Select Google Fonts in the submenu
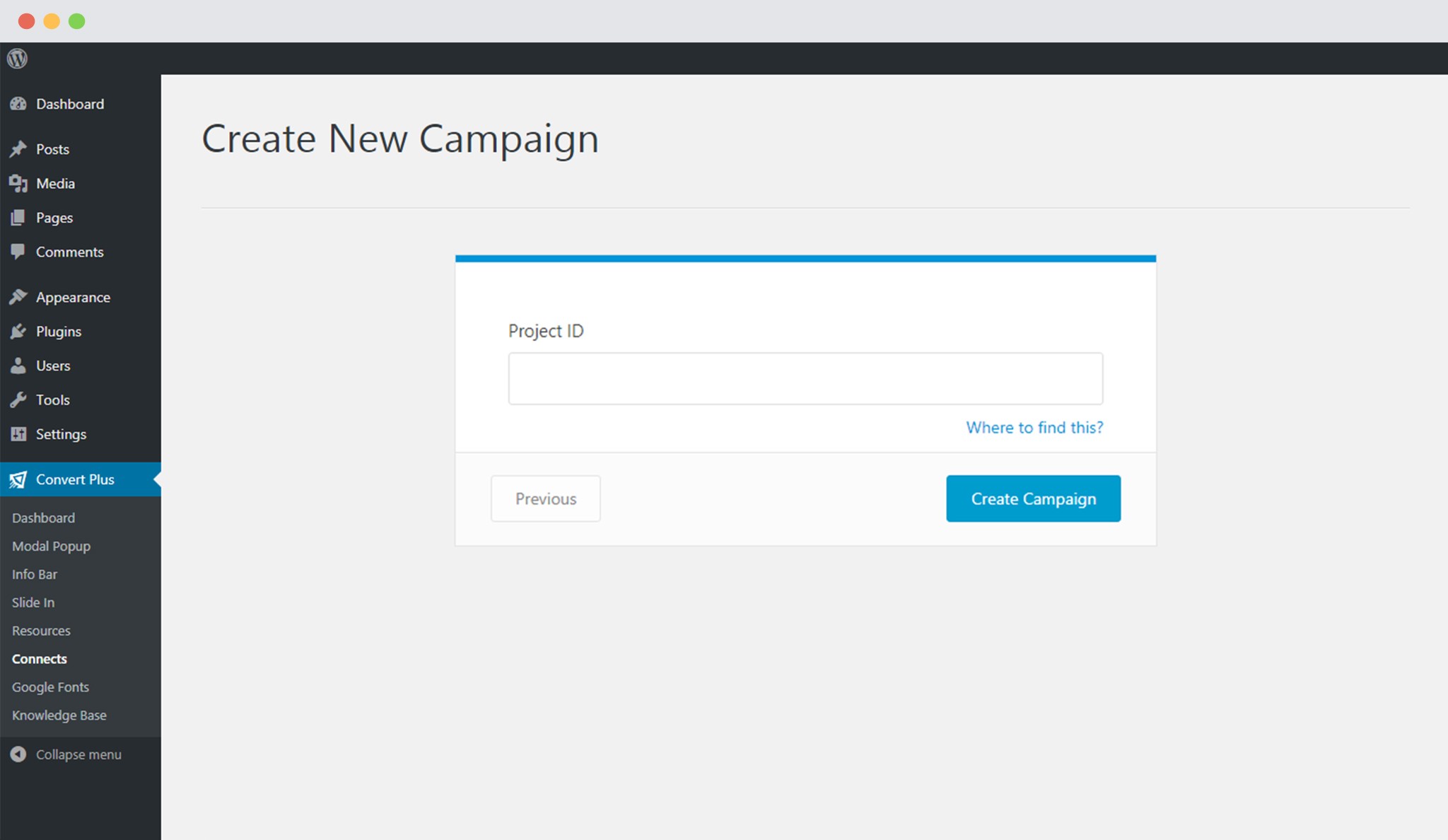The image size is (1448, 840). (x=50, y=687)
